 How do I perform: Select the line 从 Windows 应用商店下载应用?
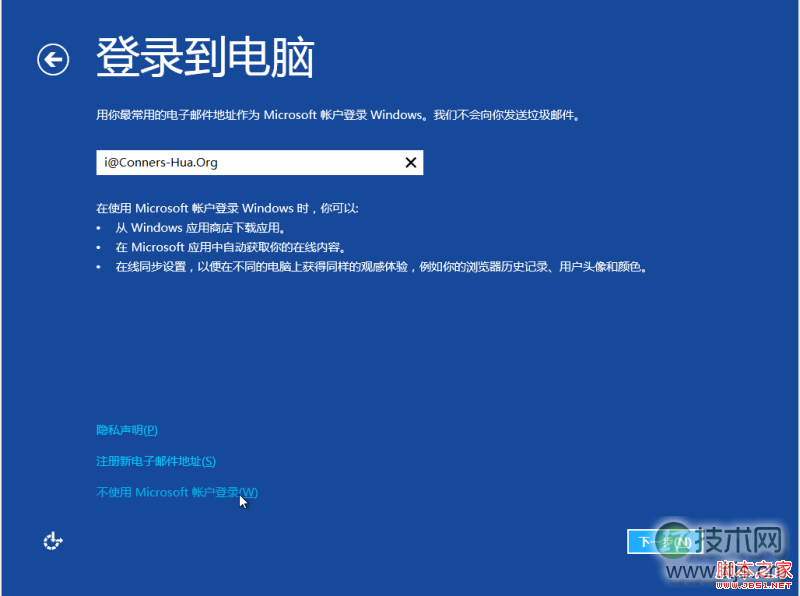click(201, 228)
